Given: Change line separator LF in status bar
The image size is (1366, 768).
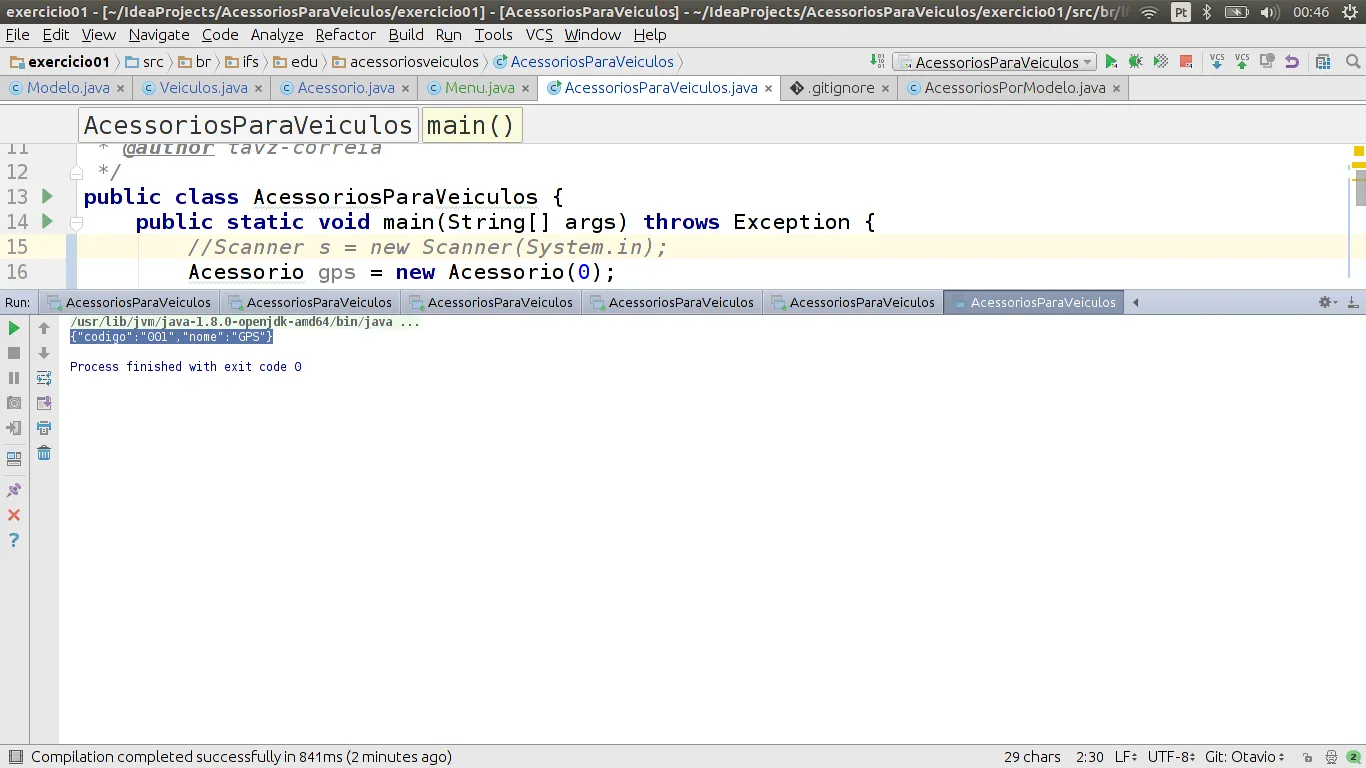Looking at the screenshot, I should (1125, 757).
